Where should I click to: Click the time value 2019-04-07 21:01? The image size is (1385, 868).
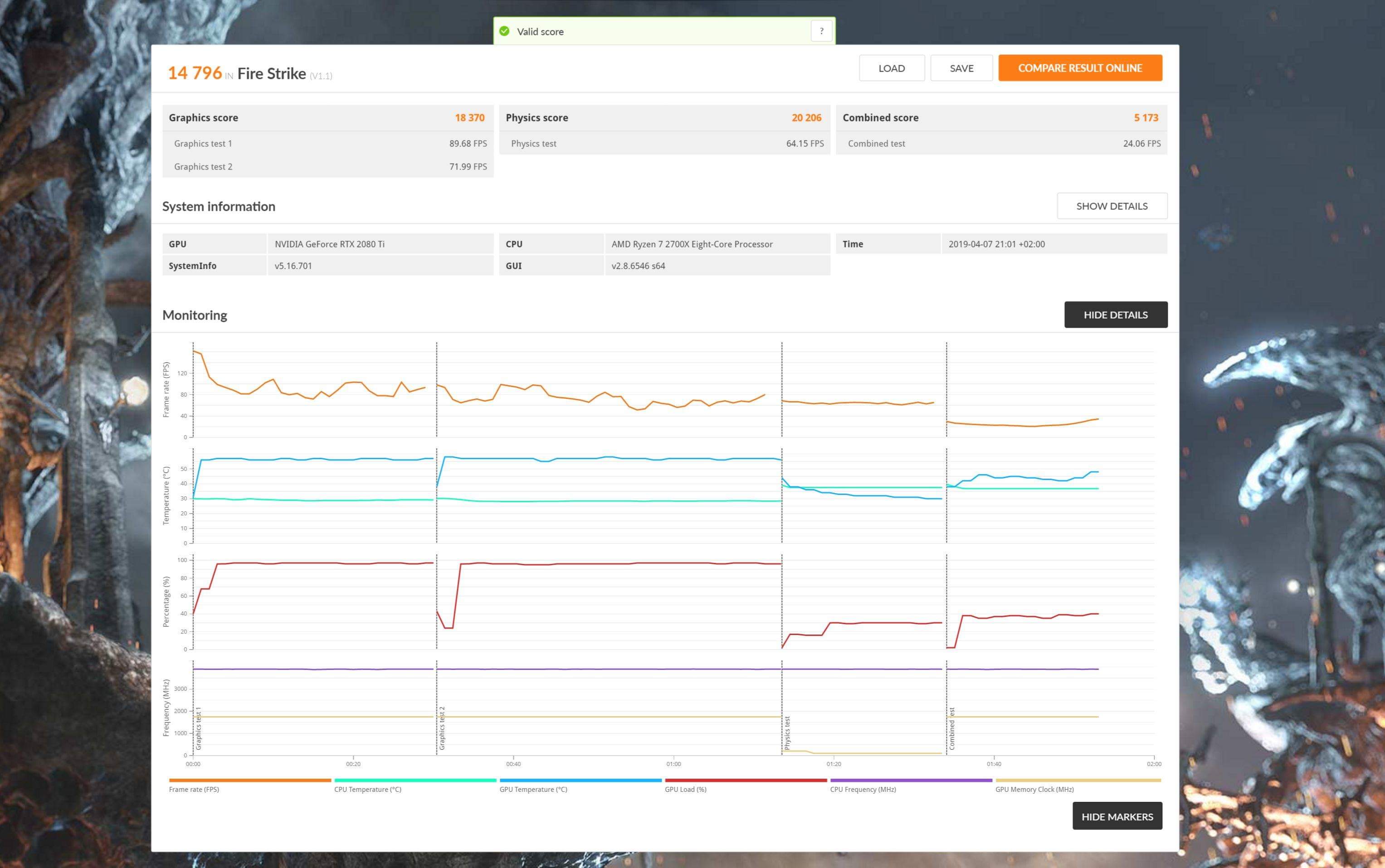point(996,244)
